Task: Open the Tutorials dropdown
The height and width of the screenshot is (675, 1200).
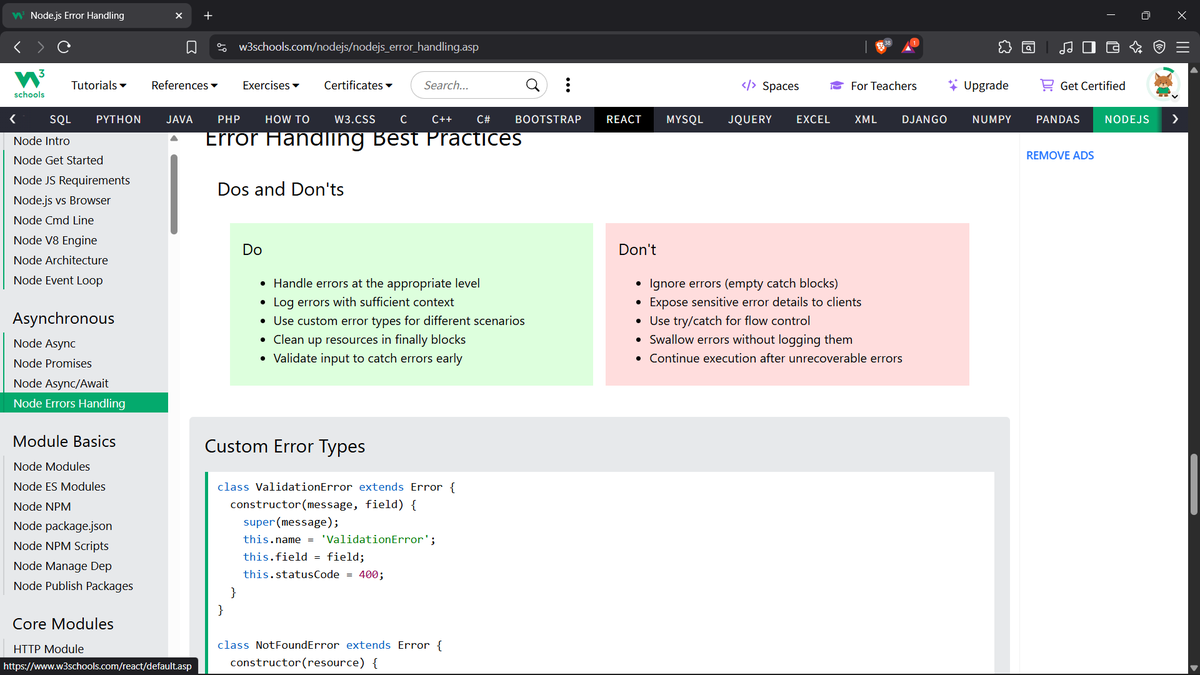Action: [x=99, y=85]
